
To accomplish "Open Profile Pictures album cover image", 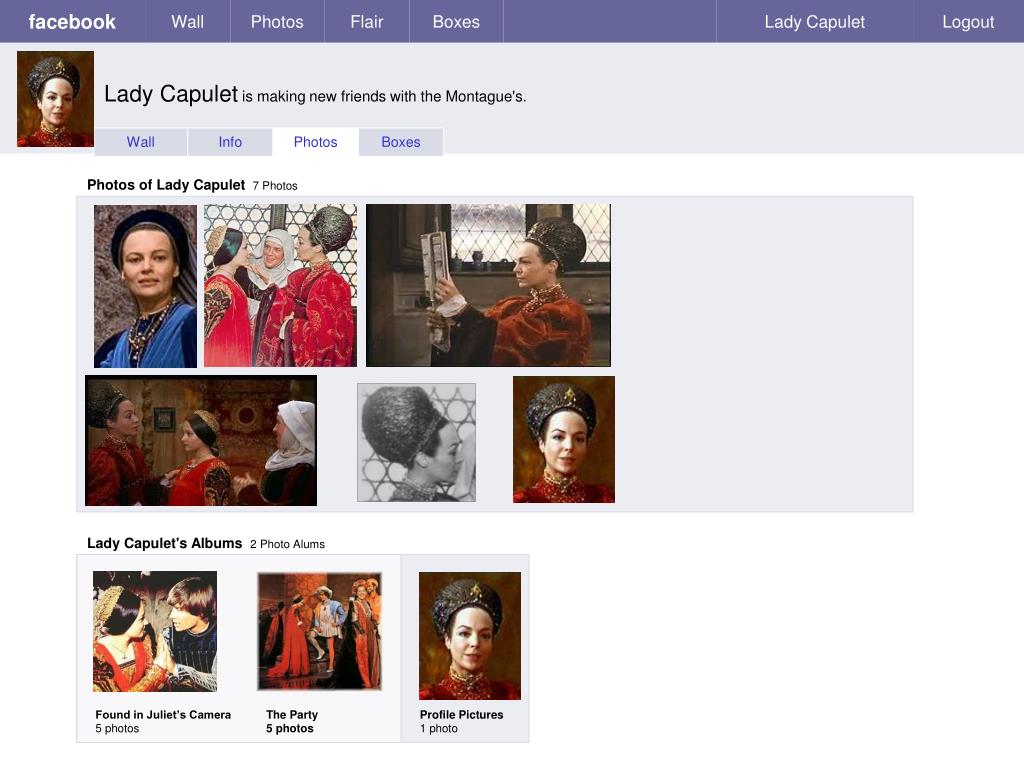I will pos(470,636).
